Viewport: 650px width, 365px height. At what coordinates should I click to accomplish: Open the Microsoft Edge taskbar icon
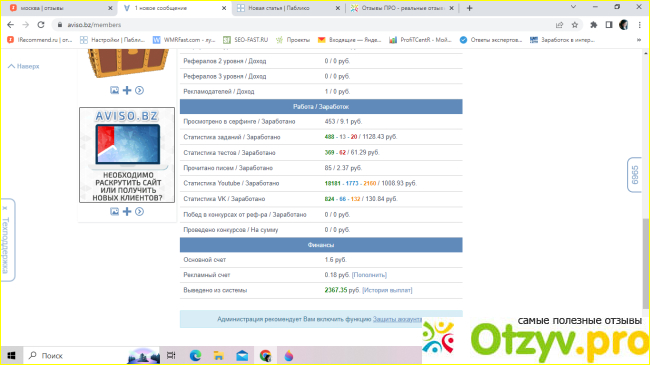[195, 355]
